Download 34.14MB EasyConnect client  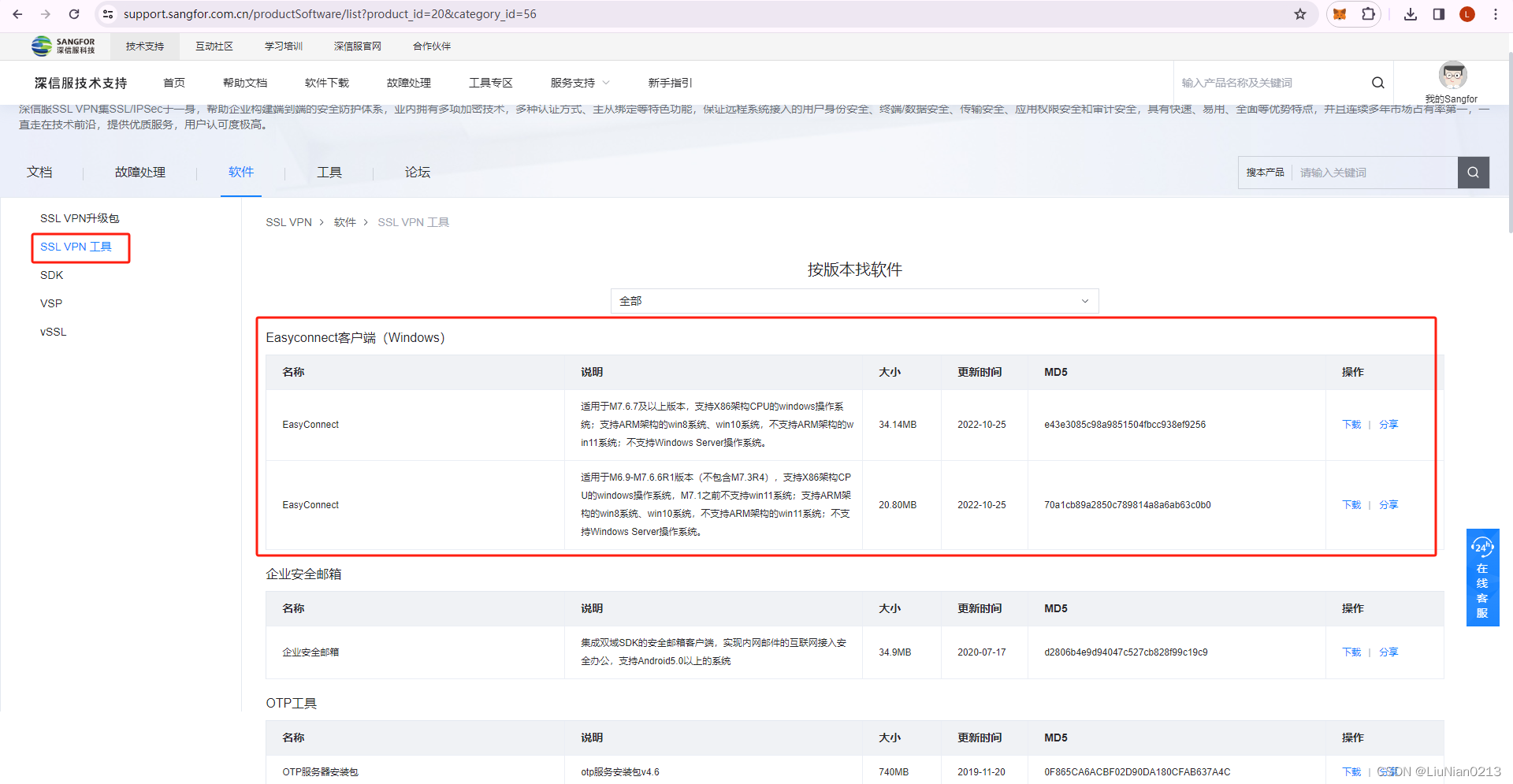click(1351, 425)
